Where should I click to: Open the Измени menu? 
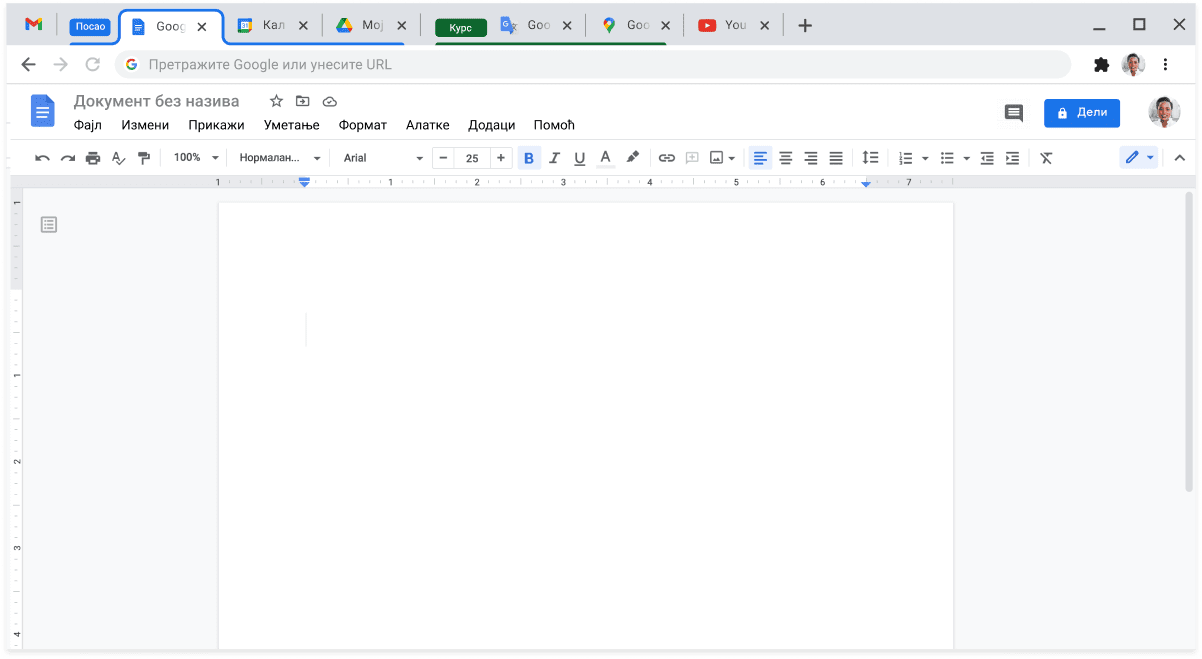point(145,125)
